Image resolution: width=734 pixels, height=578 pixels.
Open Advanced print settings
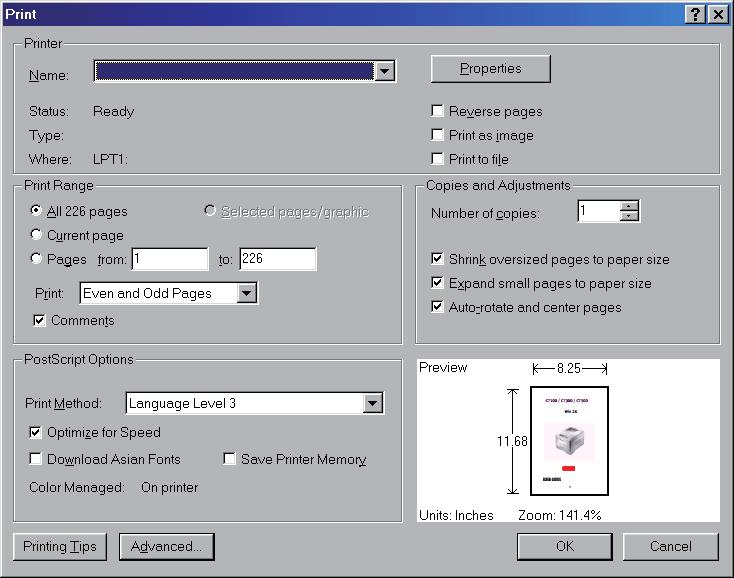(167, 547)
